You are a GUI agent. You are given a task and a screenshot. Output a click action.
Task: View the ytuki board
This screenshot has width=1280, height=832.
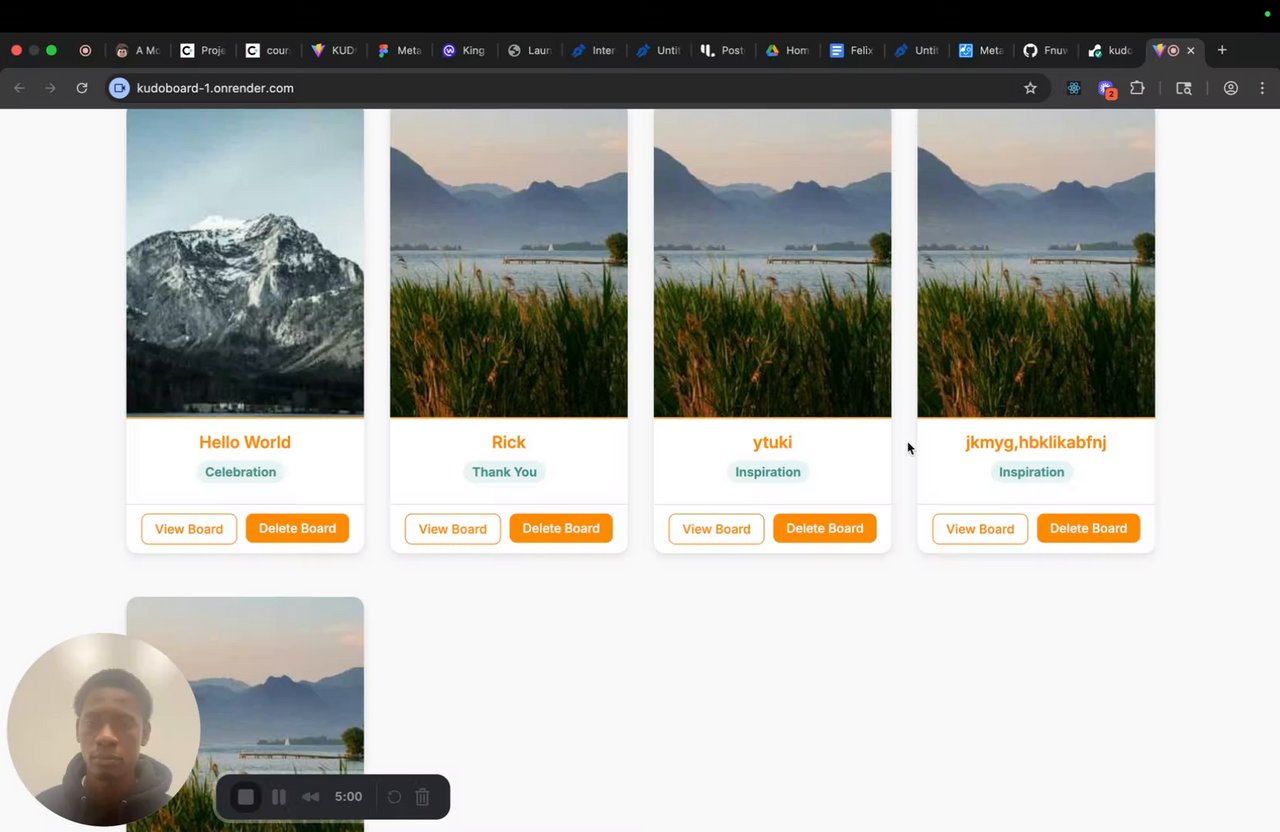click(716, 529)
